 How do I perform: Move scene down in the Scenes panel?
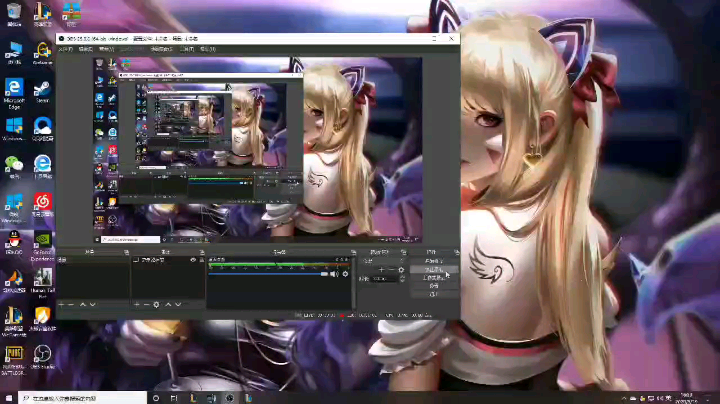click(93, 304)
